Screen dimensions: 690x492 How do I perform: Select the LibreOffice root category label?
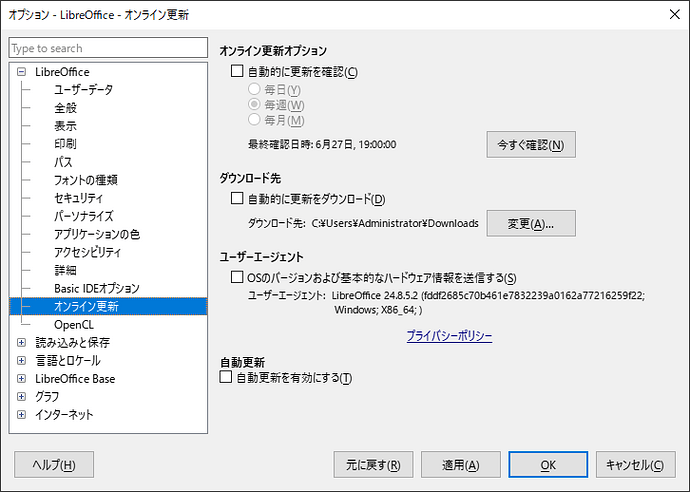[x=62, y=72]
